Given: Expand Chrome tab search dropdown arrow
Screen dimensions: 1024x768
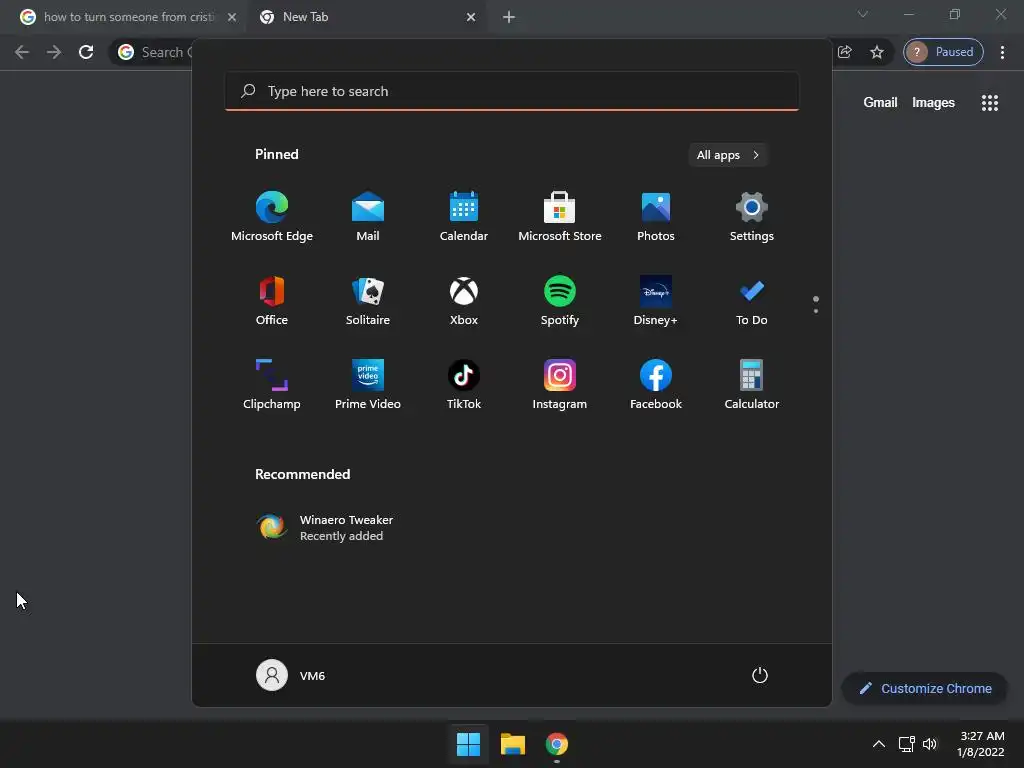Looking at the screenshot, I should (863, 14).
